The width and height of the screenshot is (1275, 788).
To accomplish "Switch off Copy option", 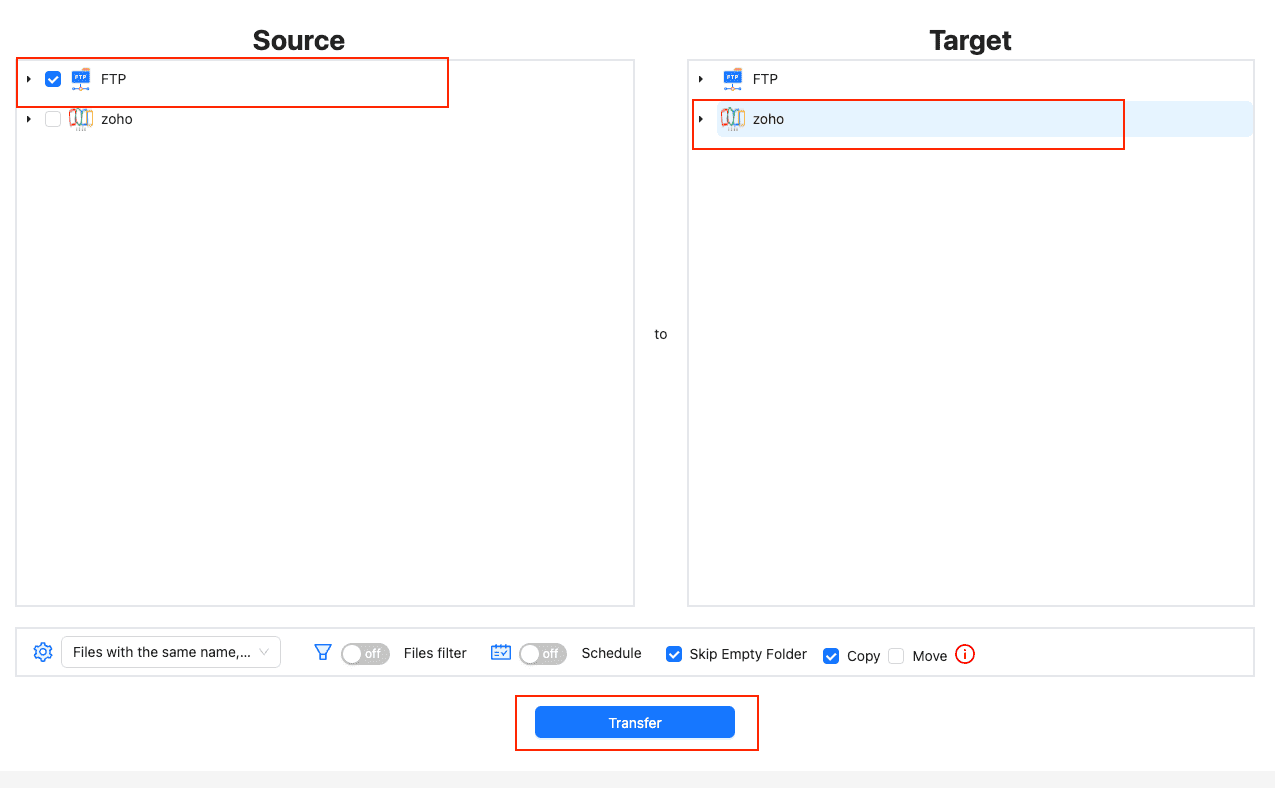I will 831,655.
